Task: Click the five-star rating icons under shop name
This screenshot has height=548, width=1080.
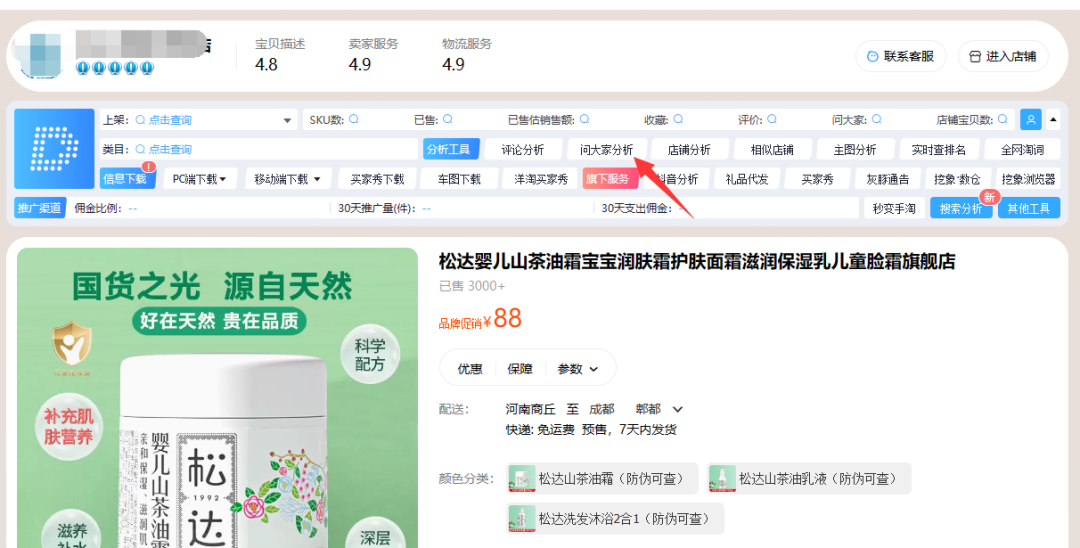Action: 114,67
